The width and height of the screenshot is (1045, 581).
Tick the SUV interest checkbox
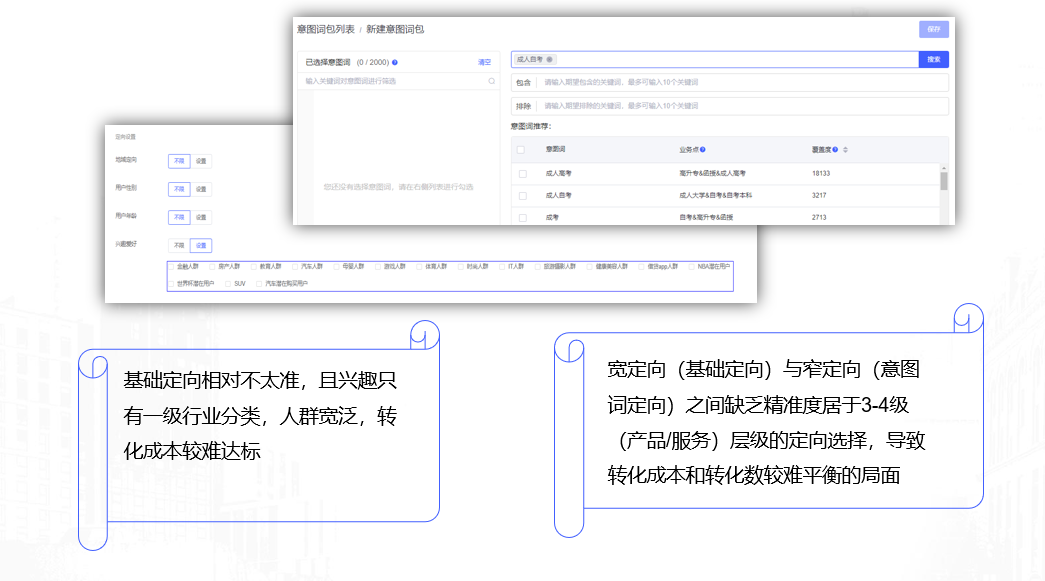pyautogui.click(x=229, y=284)
